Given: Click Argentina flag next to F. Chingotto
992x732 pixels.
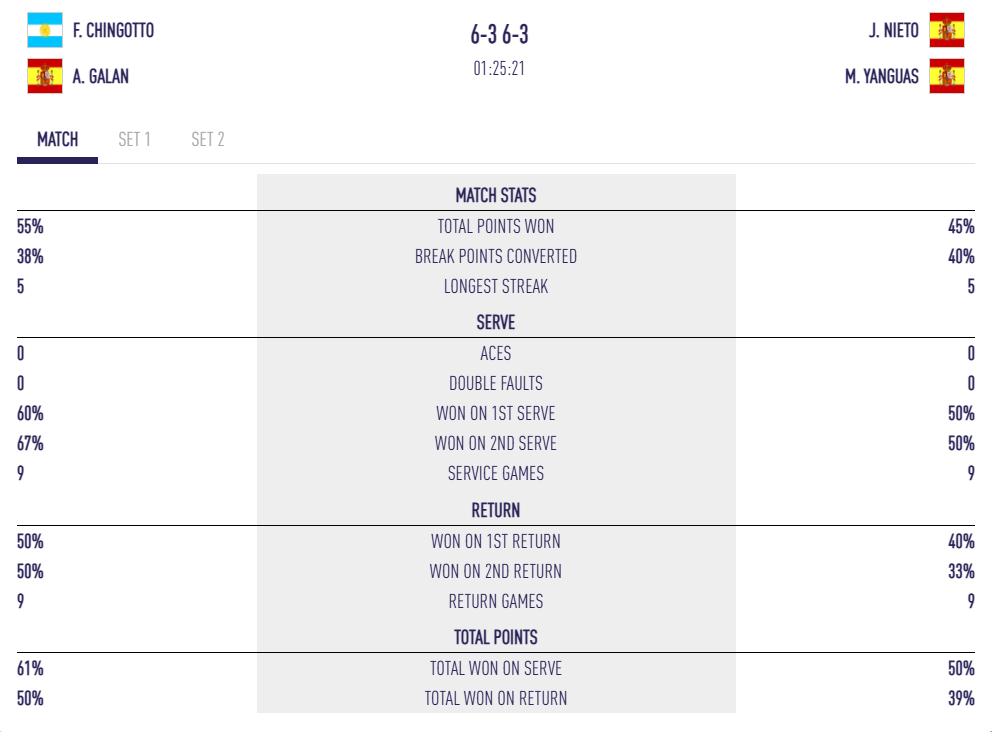Looking at the screenshot, I should [x=45, y=30].
